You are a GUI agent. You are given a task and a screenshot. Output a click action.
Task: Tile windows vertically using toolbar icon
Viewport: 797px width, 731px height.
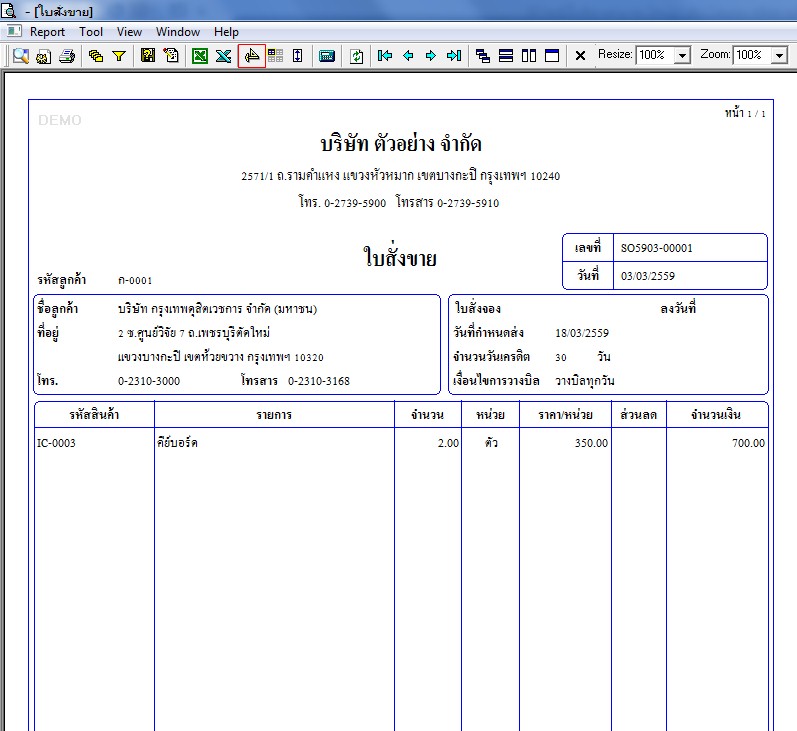click(x=529, y=56)
